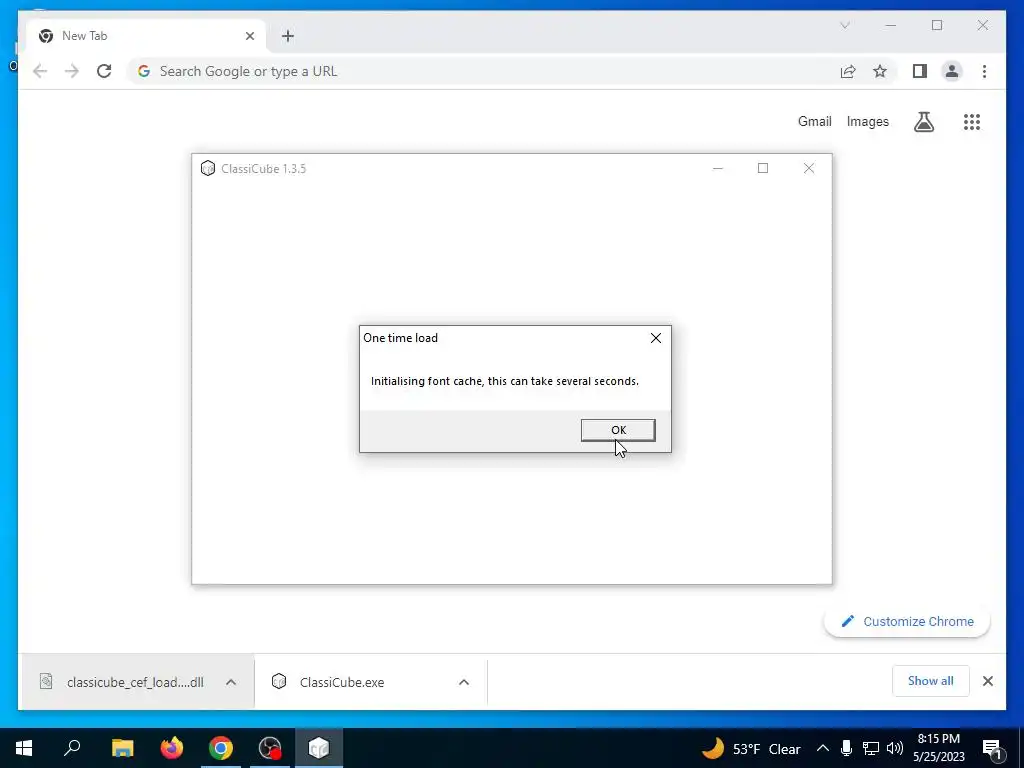
Task: Open the Images link
Action: pos(867,121)
